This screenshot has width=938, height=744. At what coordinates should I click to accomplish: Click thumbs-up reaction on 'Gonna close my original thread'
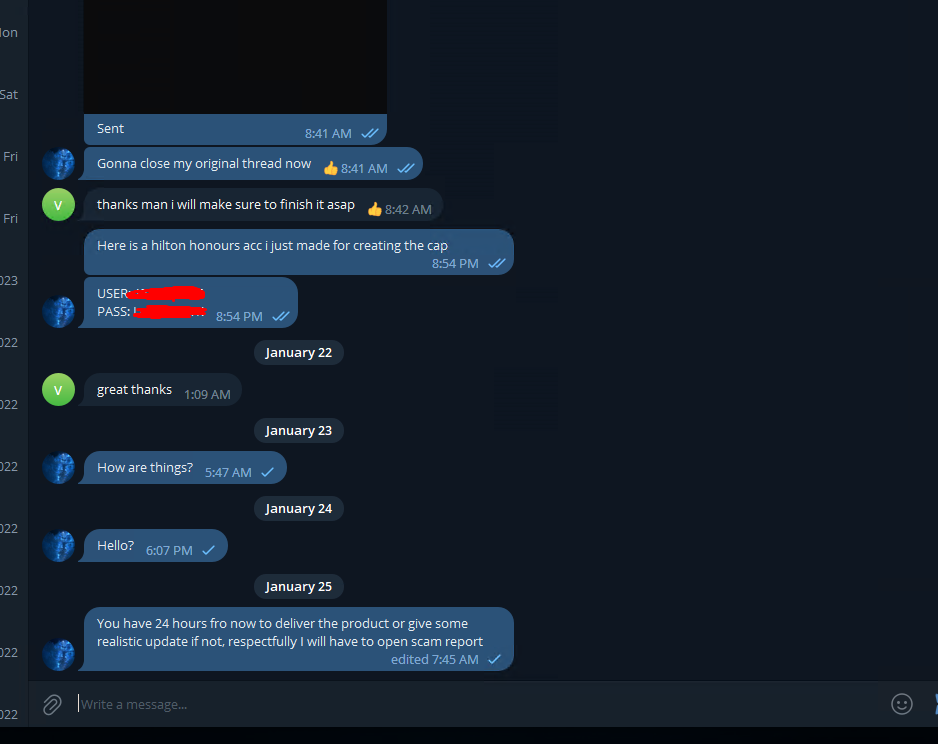331,168
